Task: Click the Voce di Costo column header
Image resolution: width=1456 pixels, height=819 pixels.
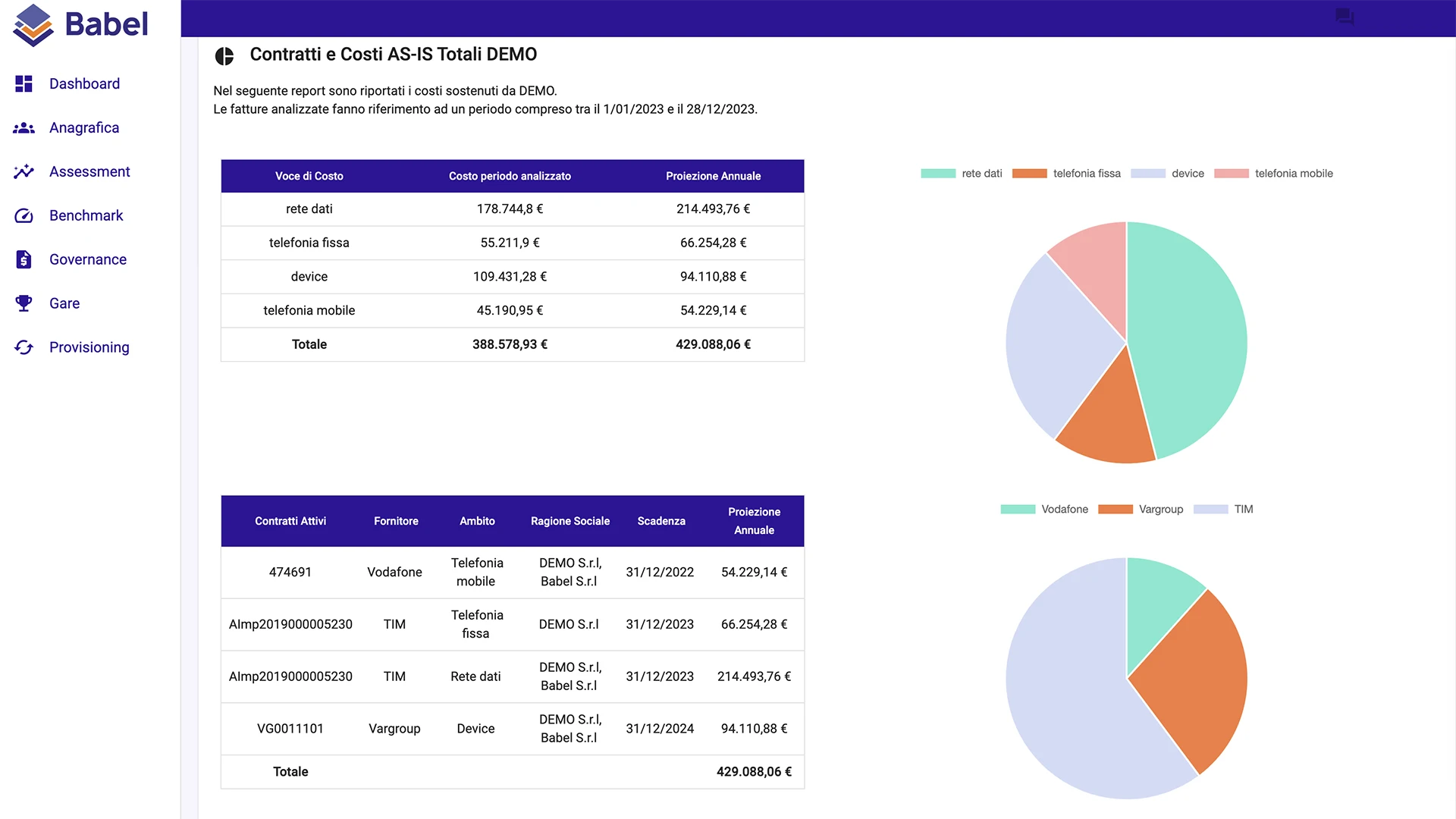Action: click(x=309, y=176)
